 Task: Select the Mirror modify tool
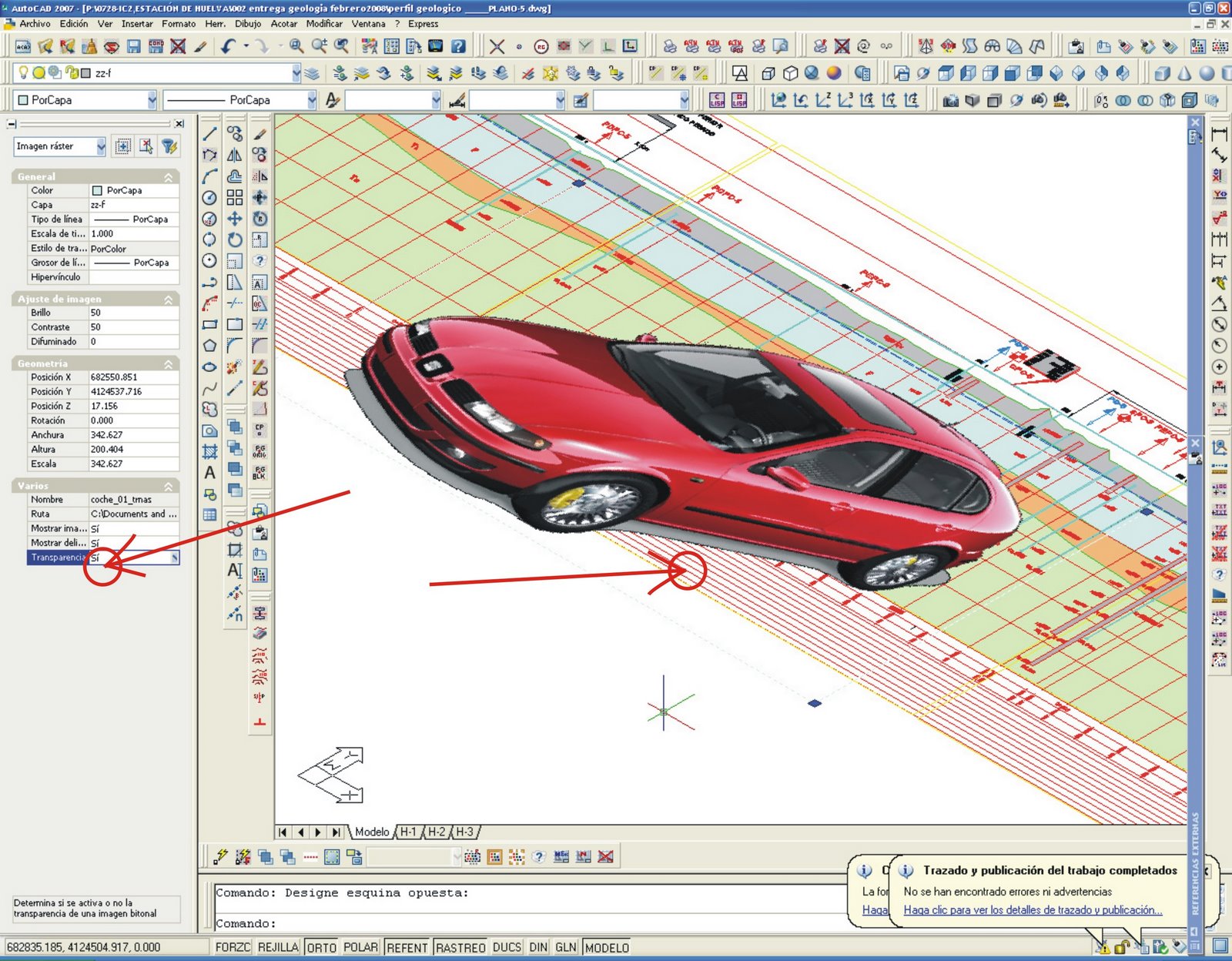tap(235, 155)
